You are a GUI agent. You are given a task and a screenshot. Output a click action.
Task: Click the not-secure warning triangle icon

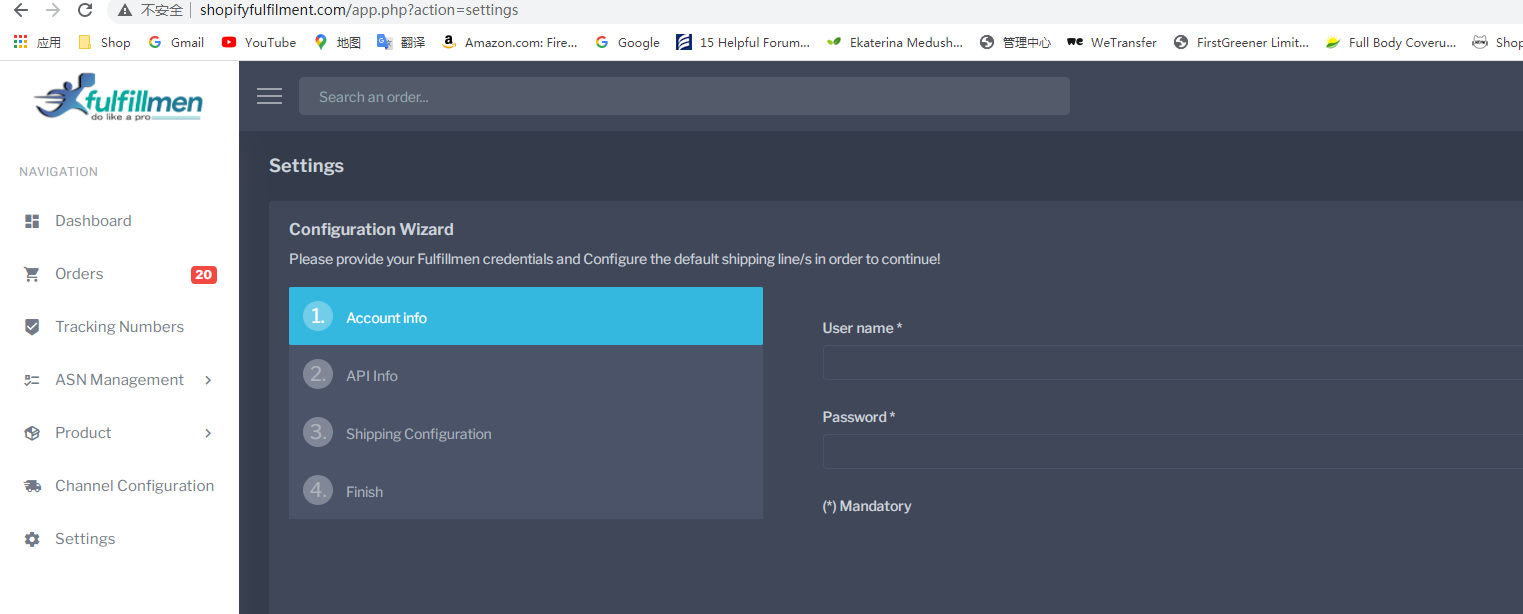[x=124, y=10]
